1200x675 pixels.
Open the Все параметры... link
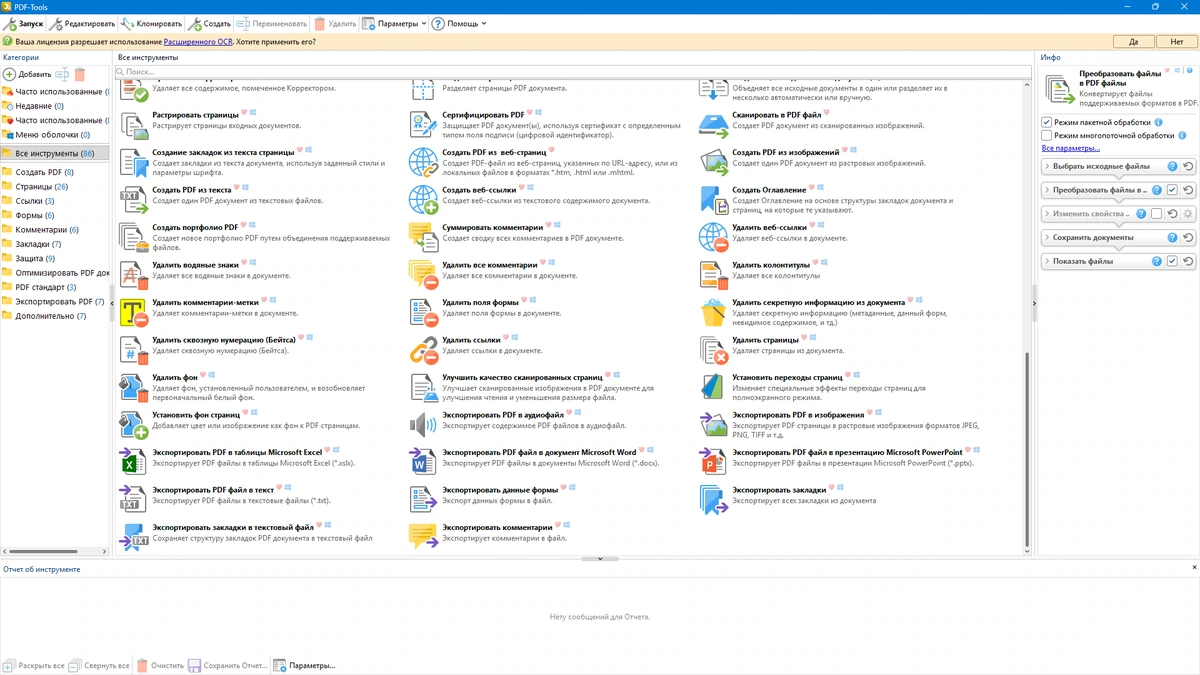1071,148
